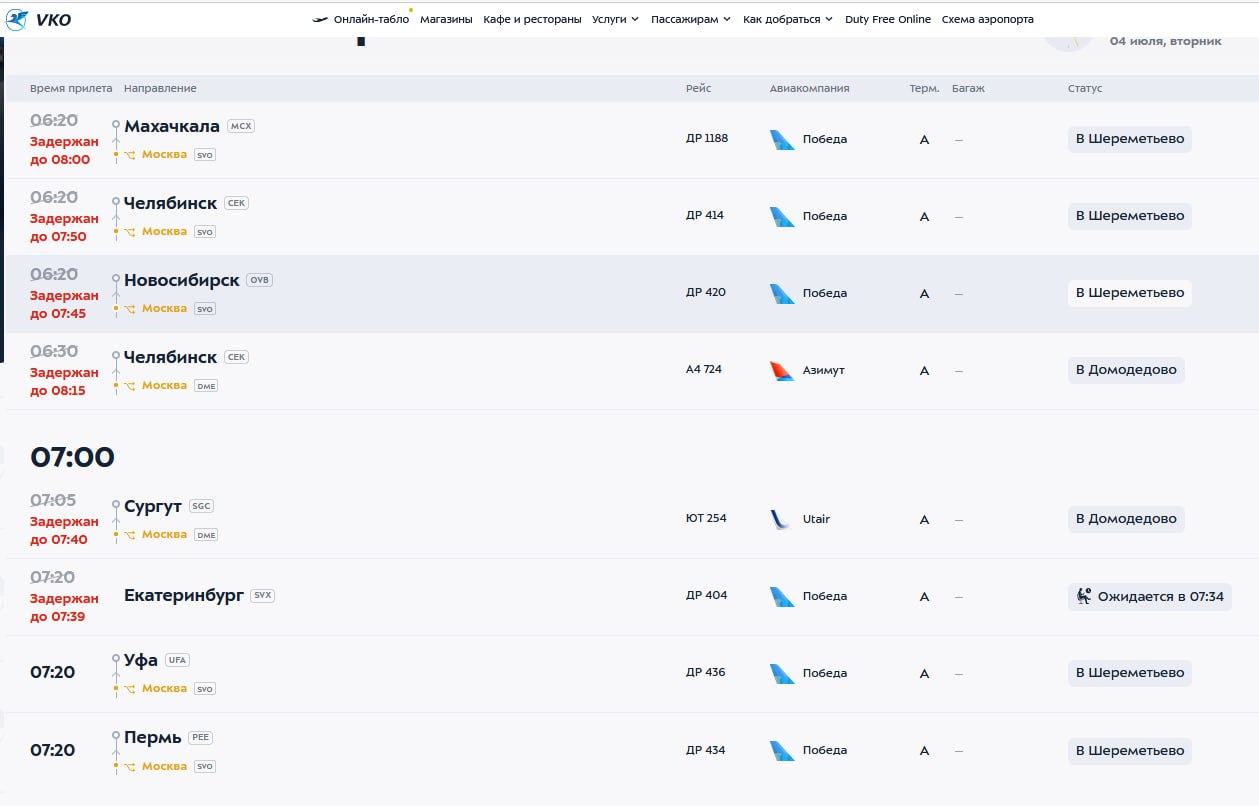Expand the Пассажирам dropdown menu
This screenshot has width=1259, height=806.
691,19
